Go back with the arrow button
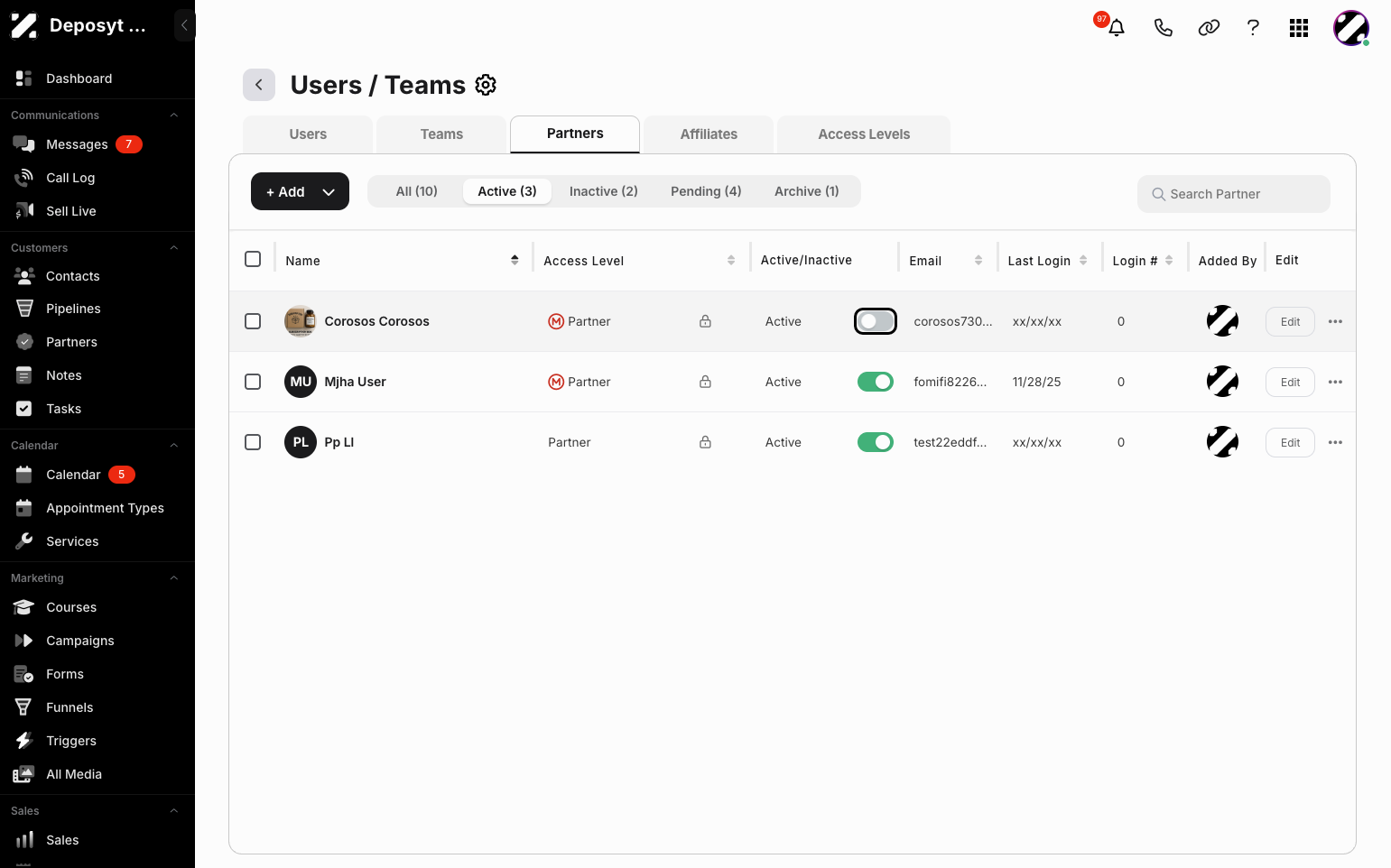Screen dimensions: 1391x868 [259, 85]
